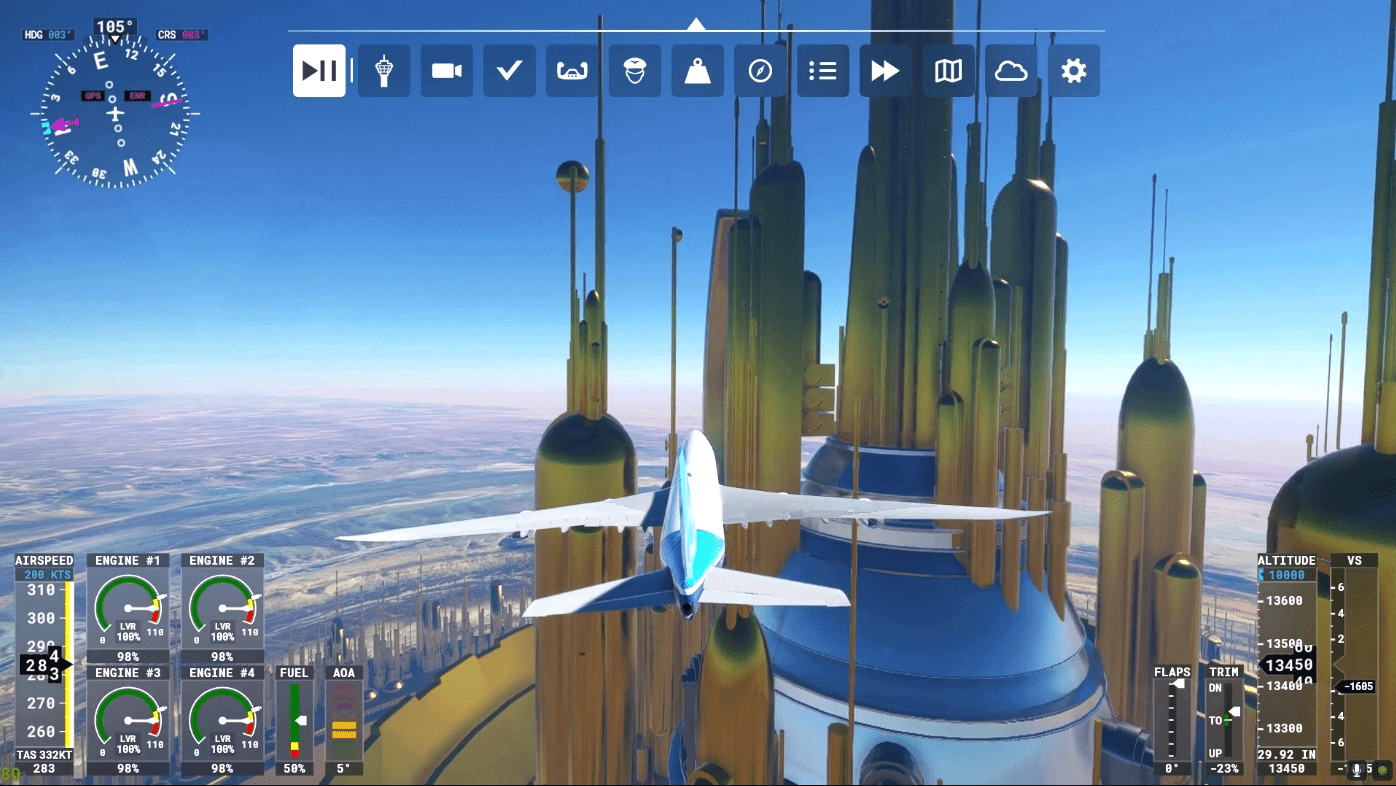Toggle Active Pause in the toolbar

[319, 71]
